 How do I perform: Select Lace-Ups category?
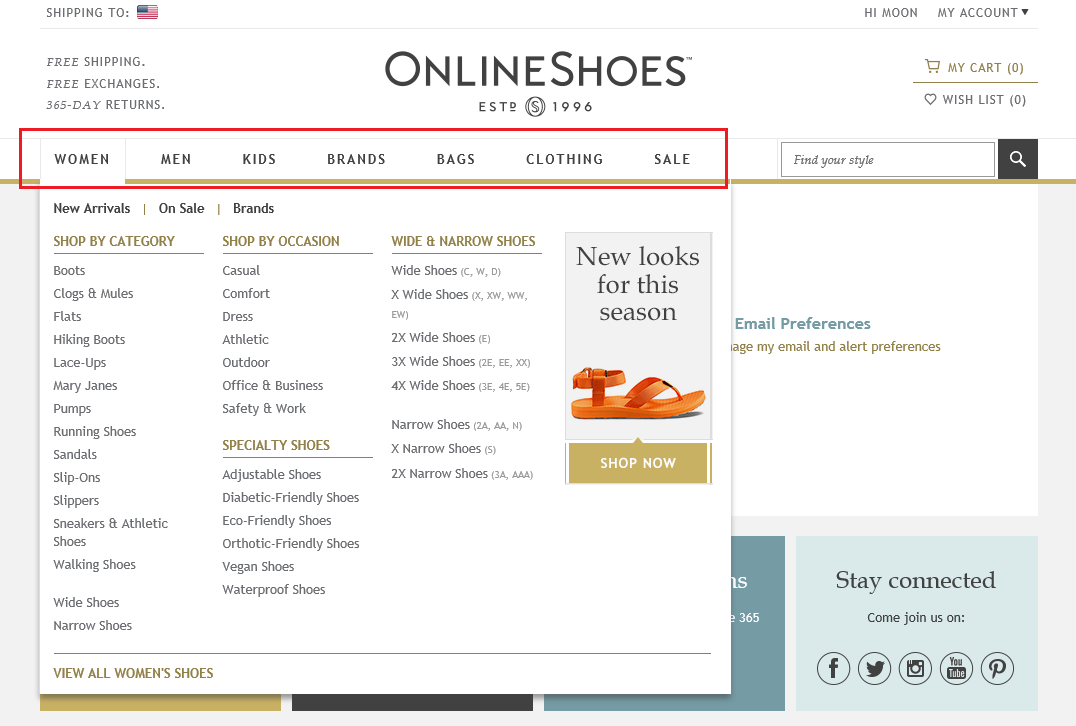(x=80, y=362)
